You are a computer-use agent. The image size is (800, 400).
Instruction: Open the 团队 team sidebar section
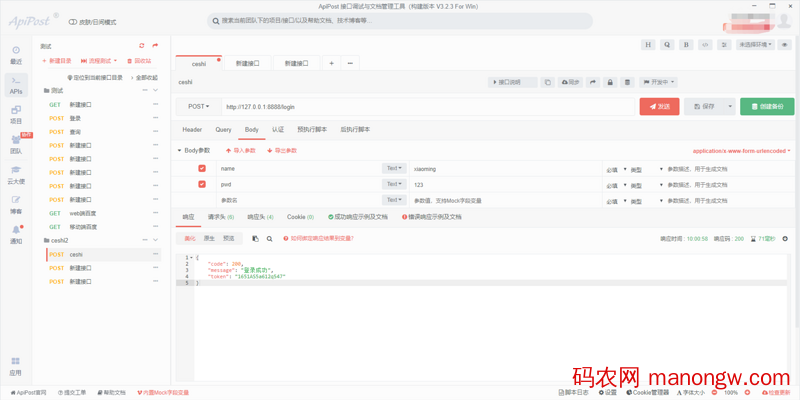pyautogui.click(x=16, y=145)
